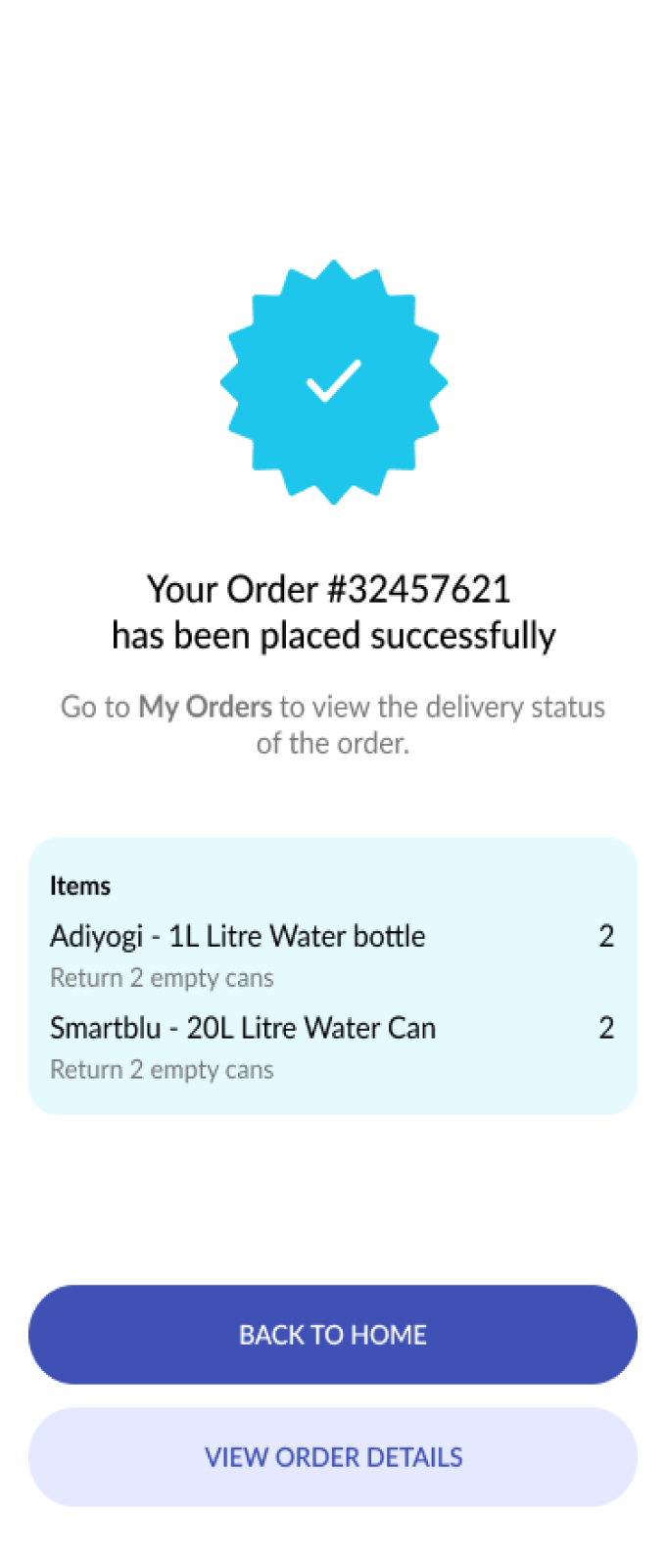Viewport: 666px width, 1568px height.
Task: Select the Adiyogi 1L Litre Water bottle item
Action: pyautogui.click(x=237, y=936)
